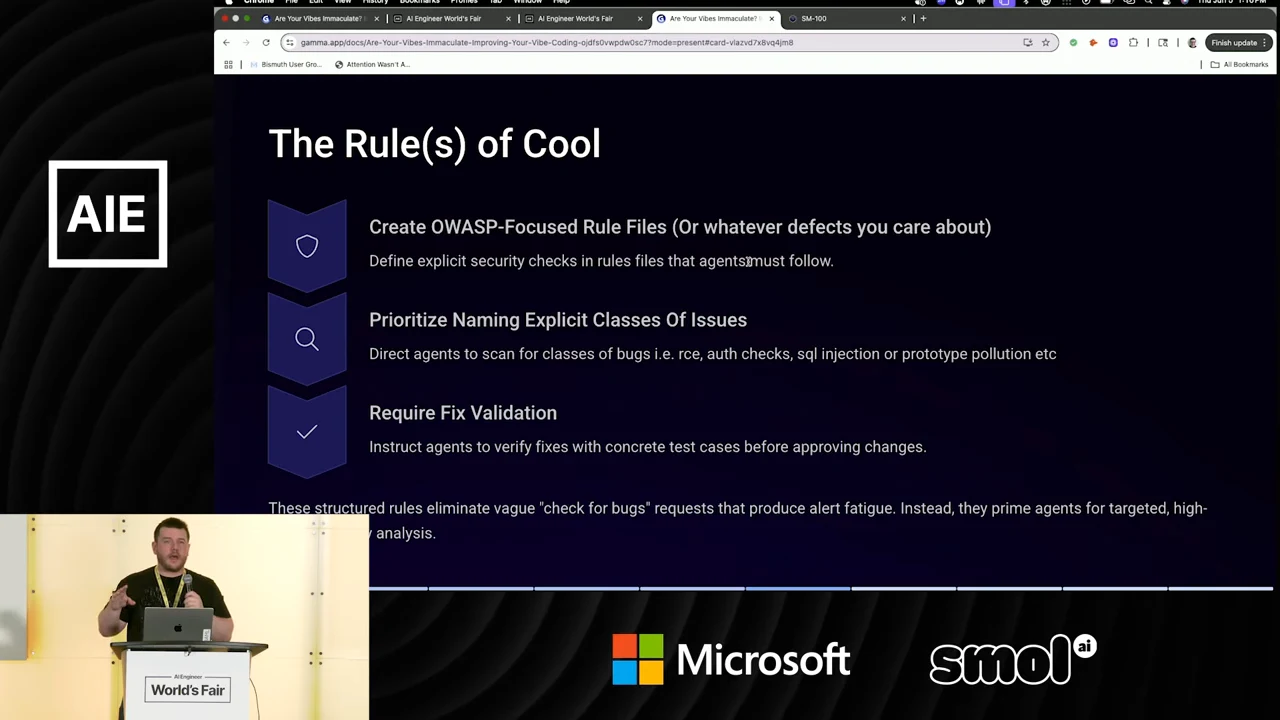Open the Extensions puzzle-piece menu
Image resolution: width=1280 pixels, height=720 pixels.
pyautogui.click(x=1133, y=42)
